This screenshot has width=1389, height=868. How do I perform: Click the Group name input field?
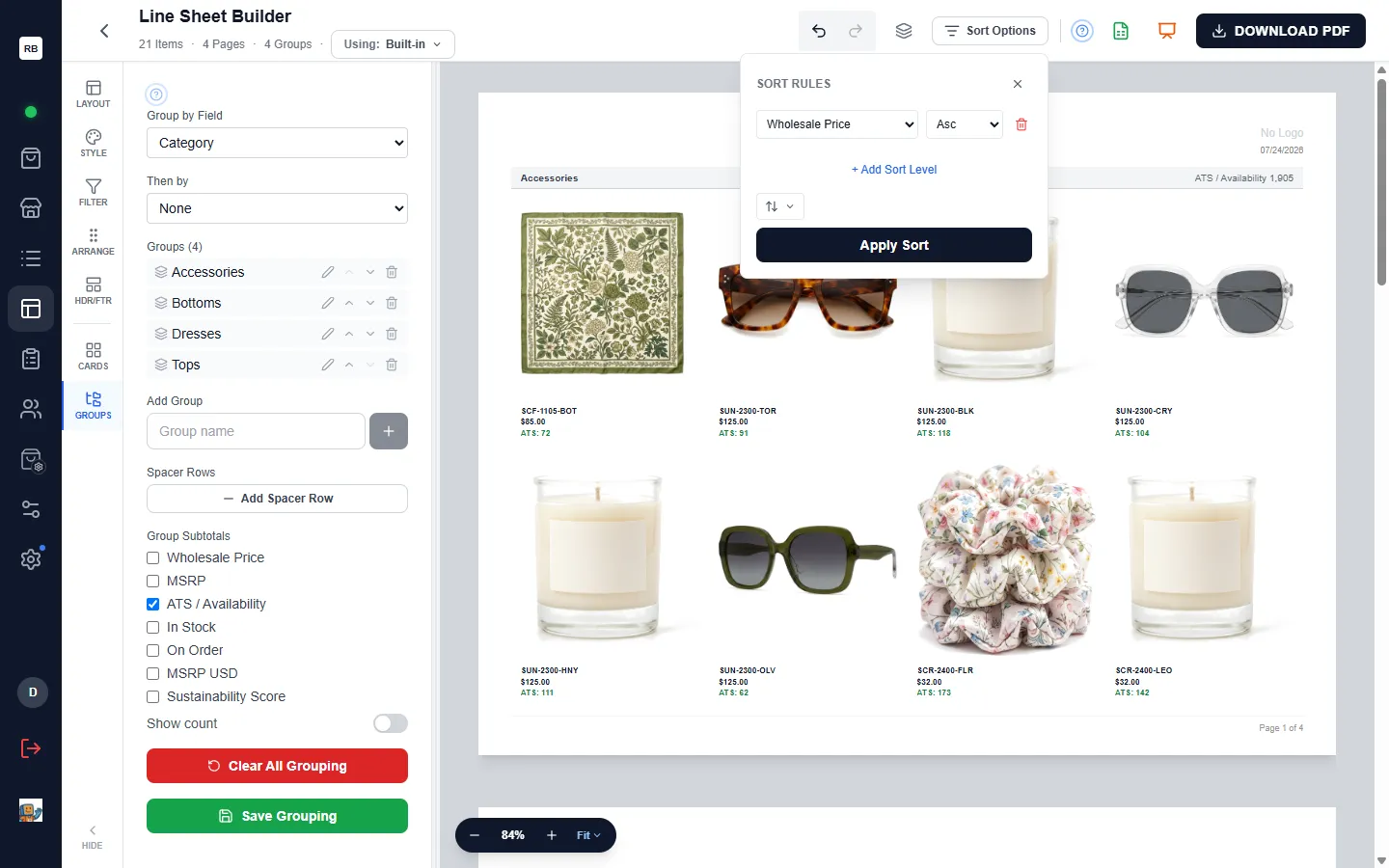[x=256, y=431]
